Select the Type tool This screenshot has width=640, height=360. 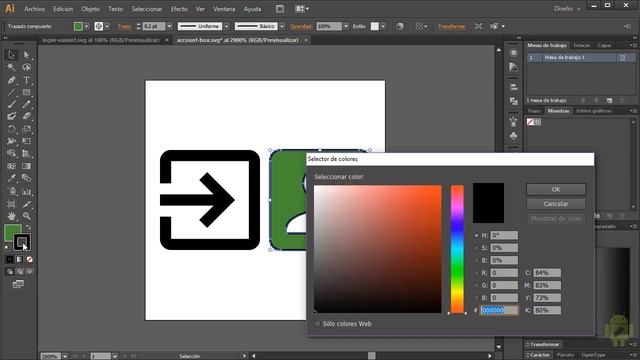point(27,80)
